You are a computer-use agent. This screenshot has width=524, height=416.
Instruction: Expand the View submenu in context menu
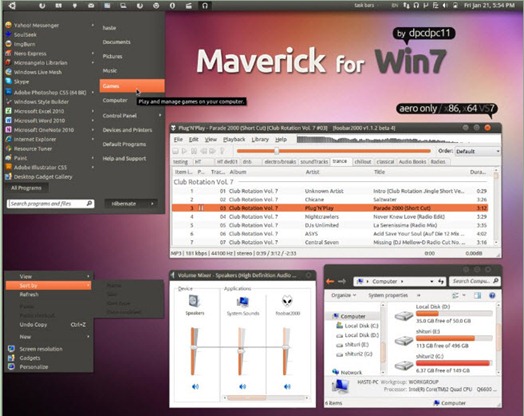pos(88,276)
